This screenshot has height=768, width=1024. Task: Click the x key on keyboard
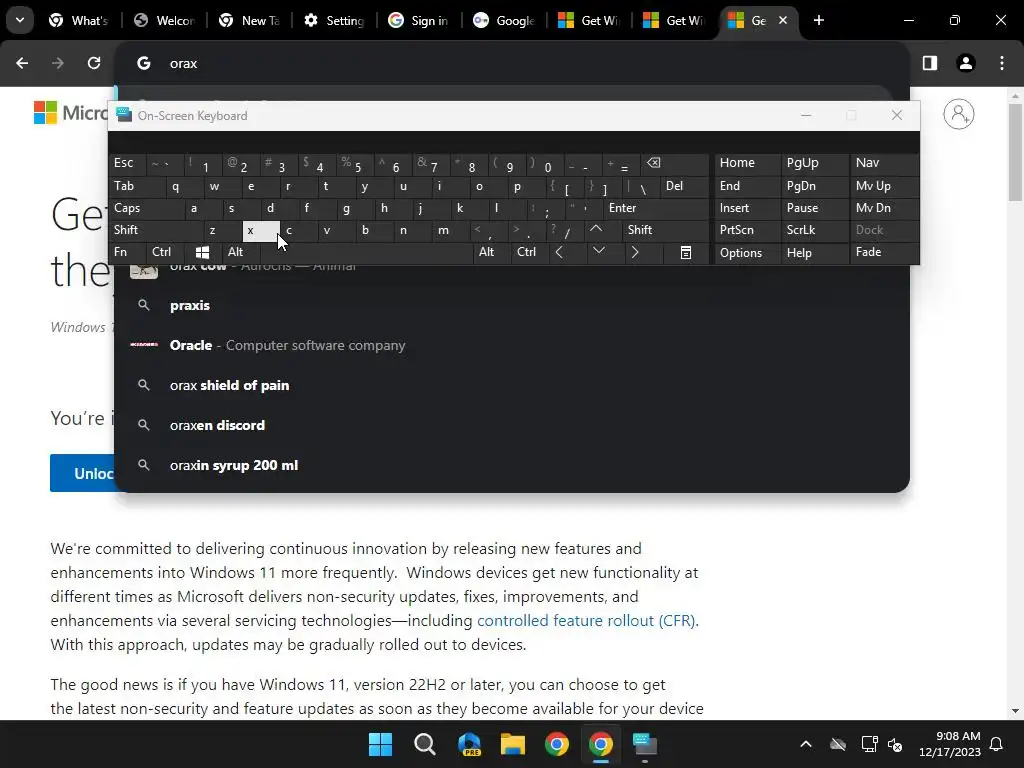tap(261, 231)
